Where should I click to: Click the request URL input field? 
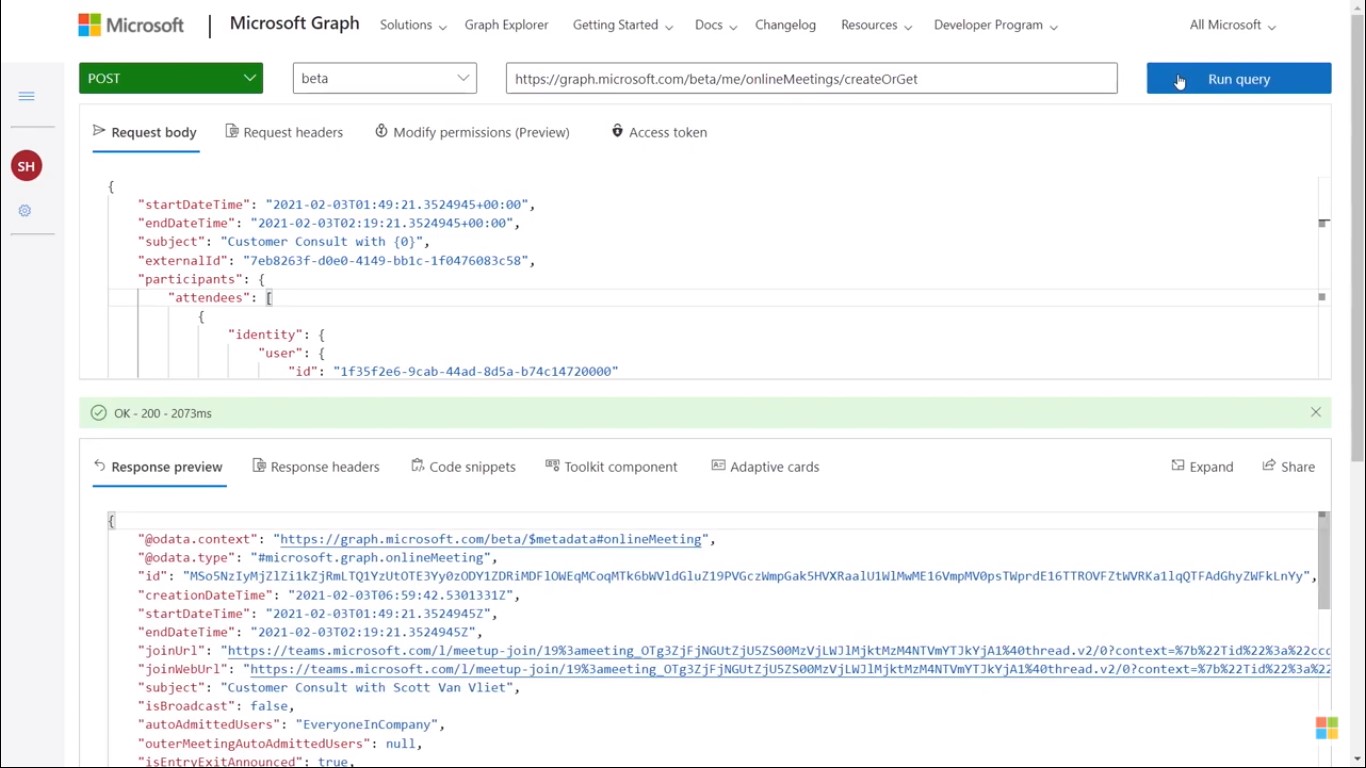[812, 78]
